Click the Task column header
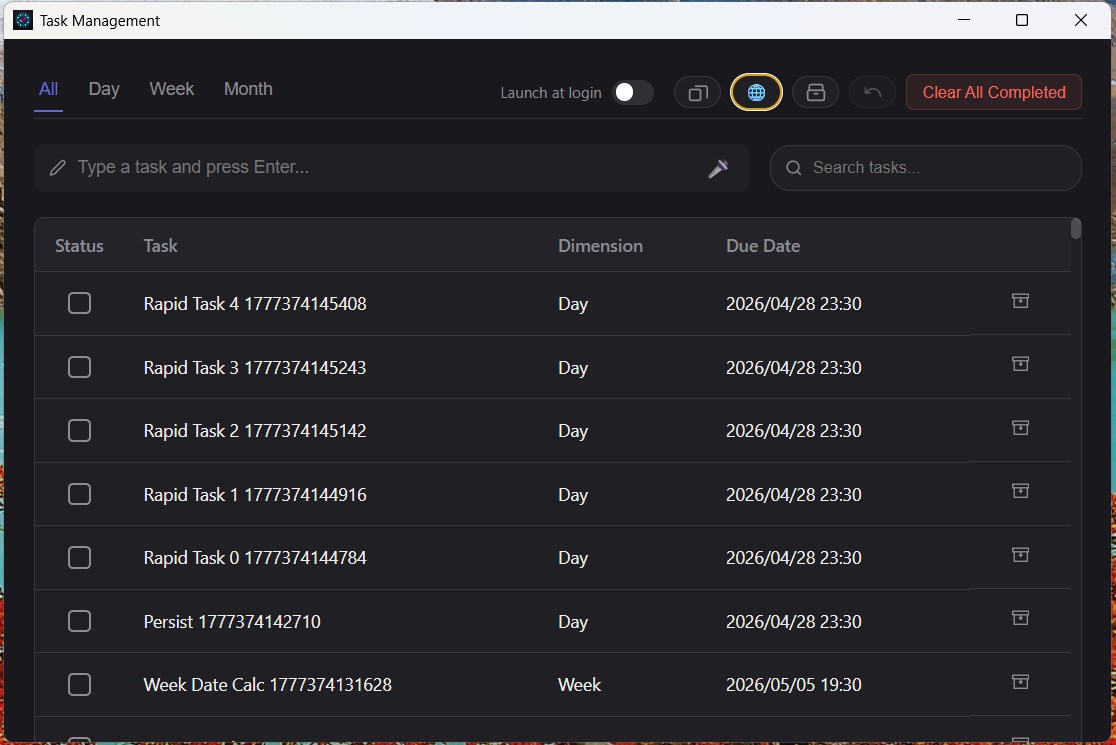 pos(160,246)
